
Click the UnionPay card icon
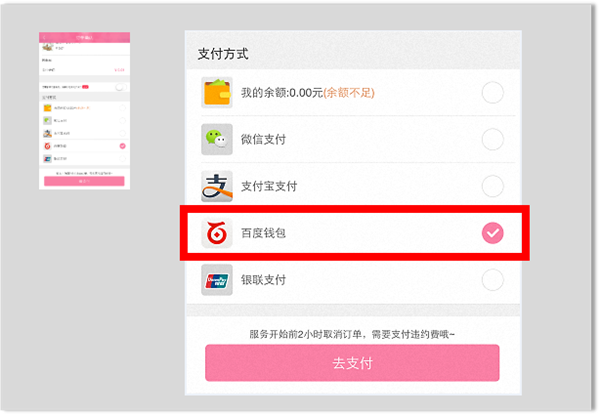click(216, 279)
